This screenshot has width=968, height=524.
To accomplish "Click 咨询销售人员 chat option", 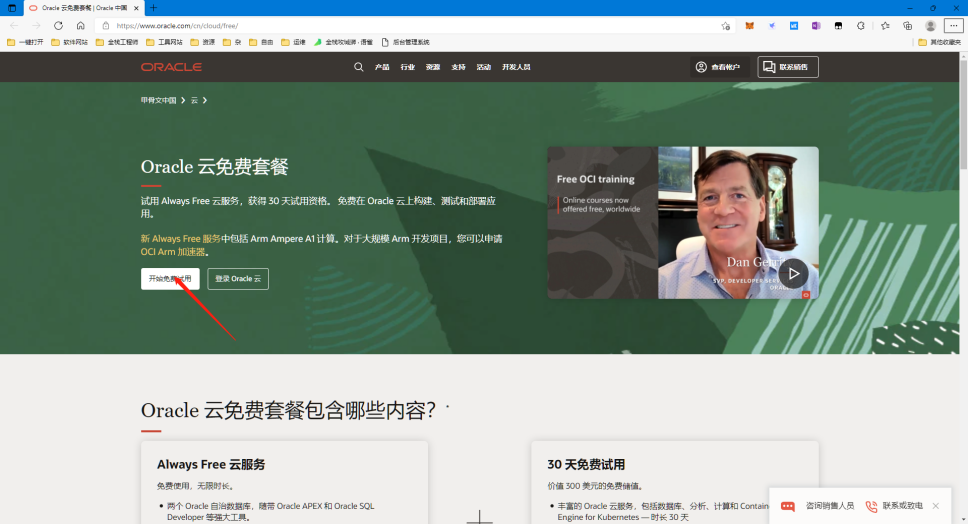I will [817, 505].
